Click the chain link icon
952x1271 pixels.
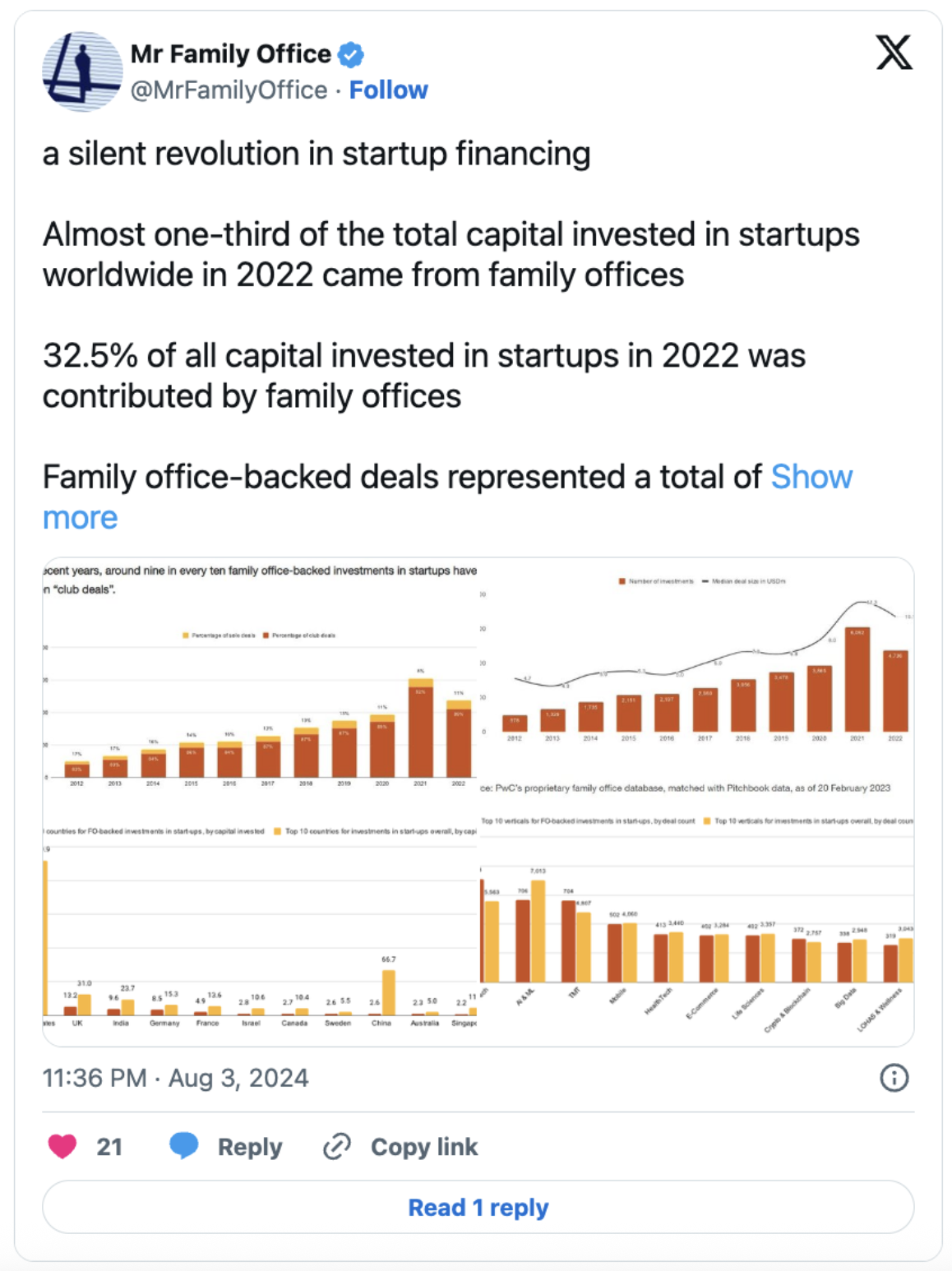point(337,1146)
